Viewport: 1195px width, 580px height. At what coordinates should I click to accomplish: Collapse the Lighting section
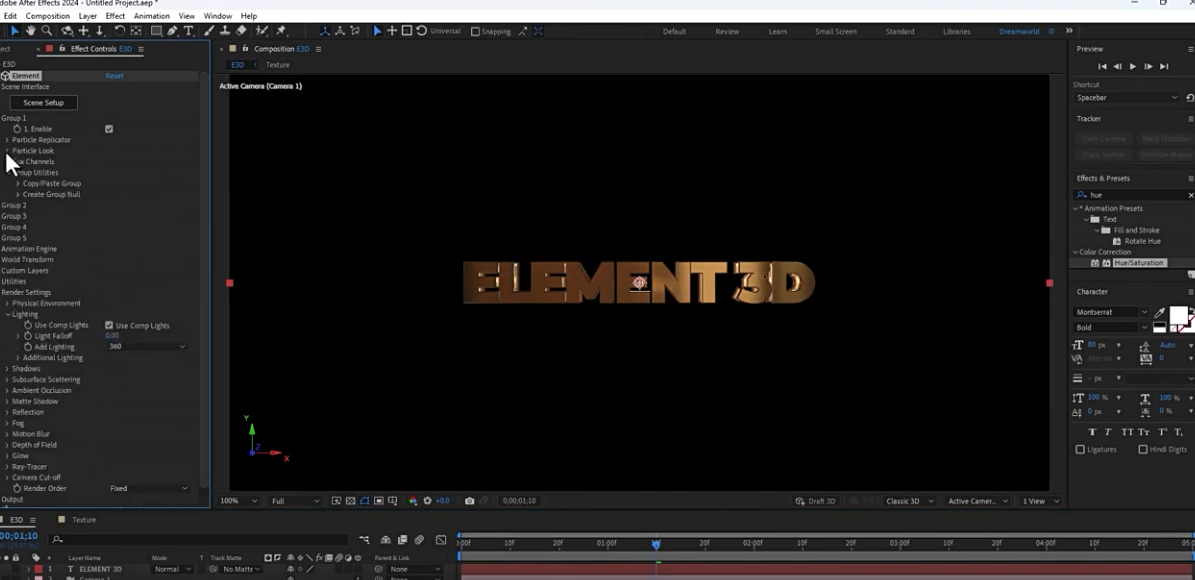(7, 314)
